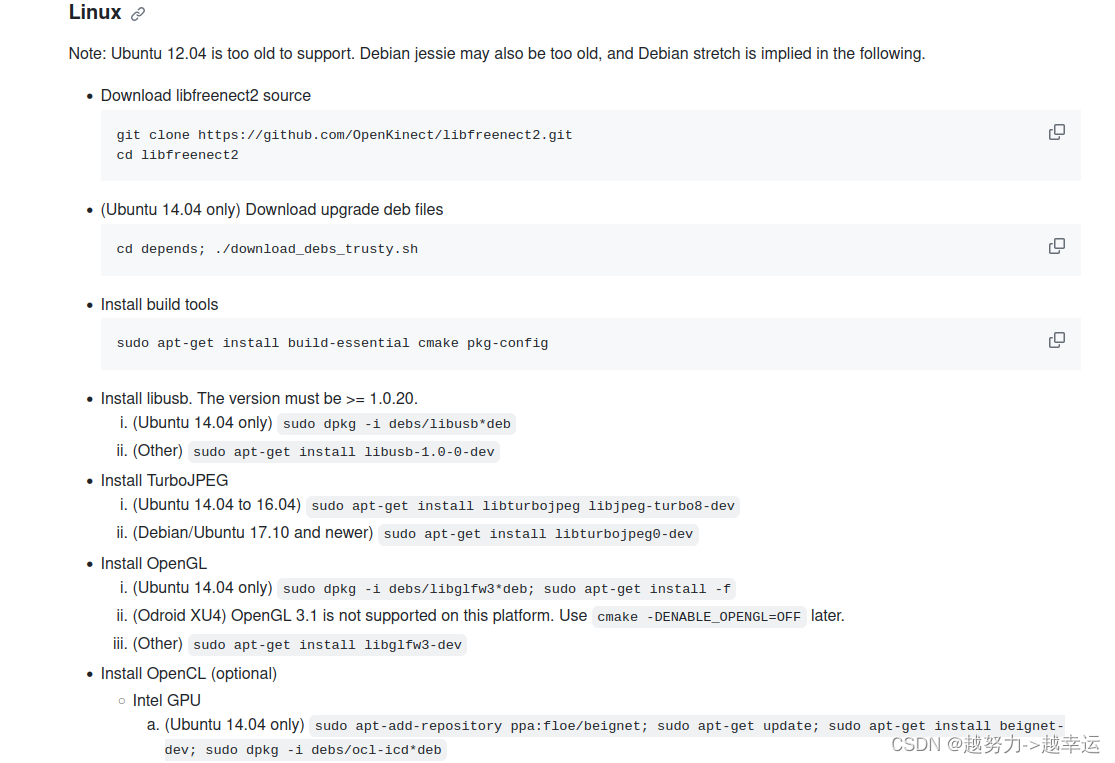The height and width of the screenshot is (763, 1115).
Task: Click the anchor link beside the Linux heading
Action: (x=137, y=13)
